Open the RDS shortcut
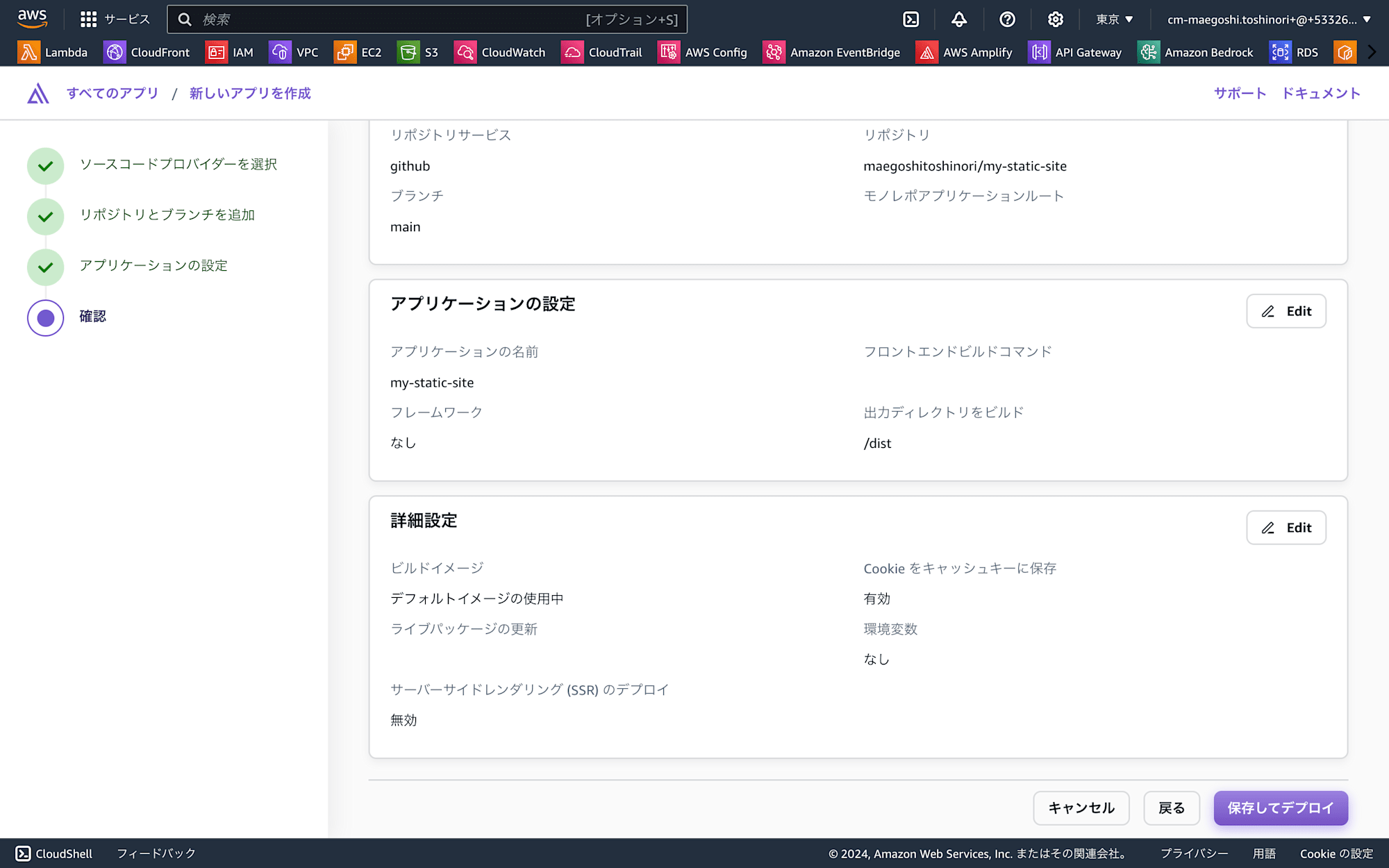Screen dimensions: 1389x868 (x=1294, y=52)
